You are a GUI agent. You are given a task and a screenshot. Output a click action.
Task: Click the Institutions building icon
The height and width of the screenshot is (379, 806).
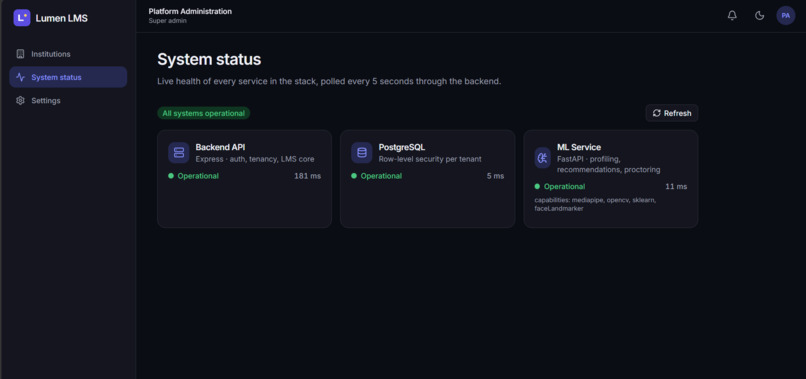[x=21, y=54]
